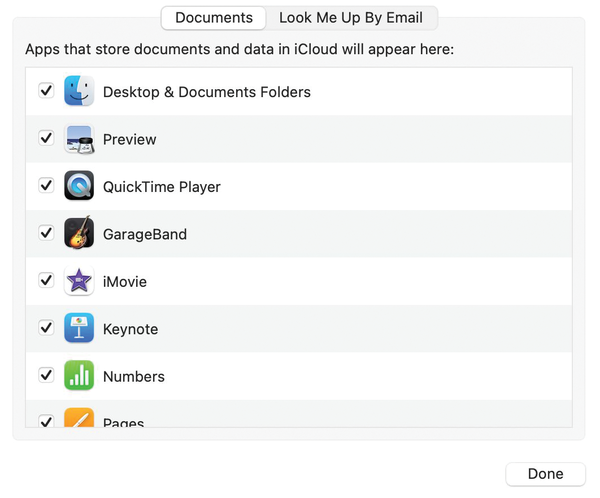Disable the Numbers checkbox
Viewport: 600px width, 498px height.
click(46, 375)
